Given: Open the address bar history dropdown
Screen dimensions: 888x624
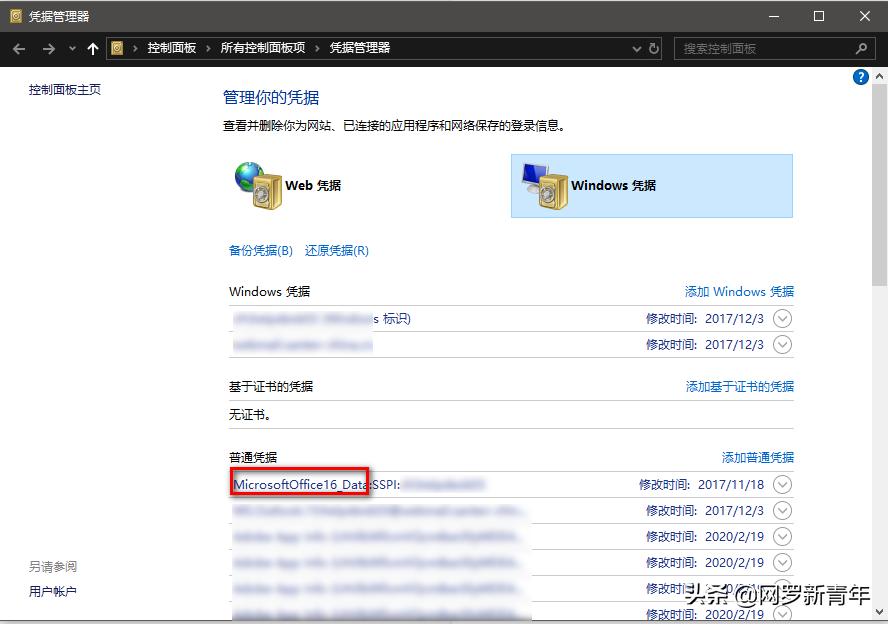Looking at the screenshot, I should point(635,47).
